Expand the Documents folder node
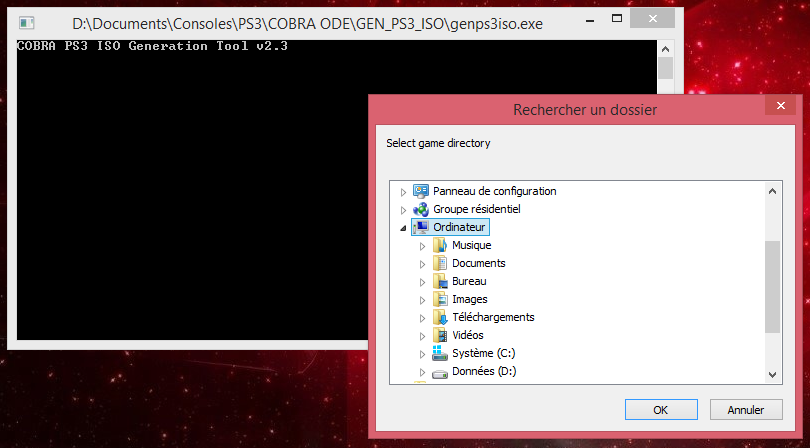810x448 pixels. (423, 265)
